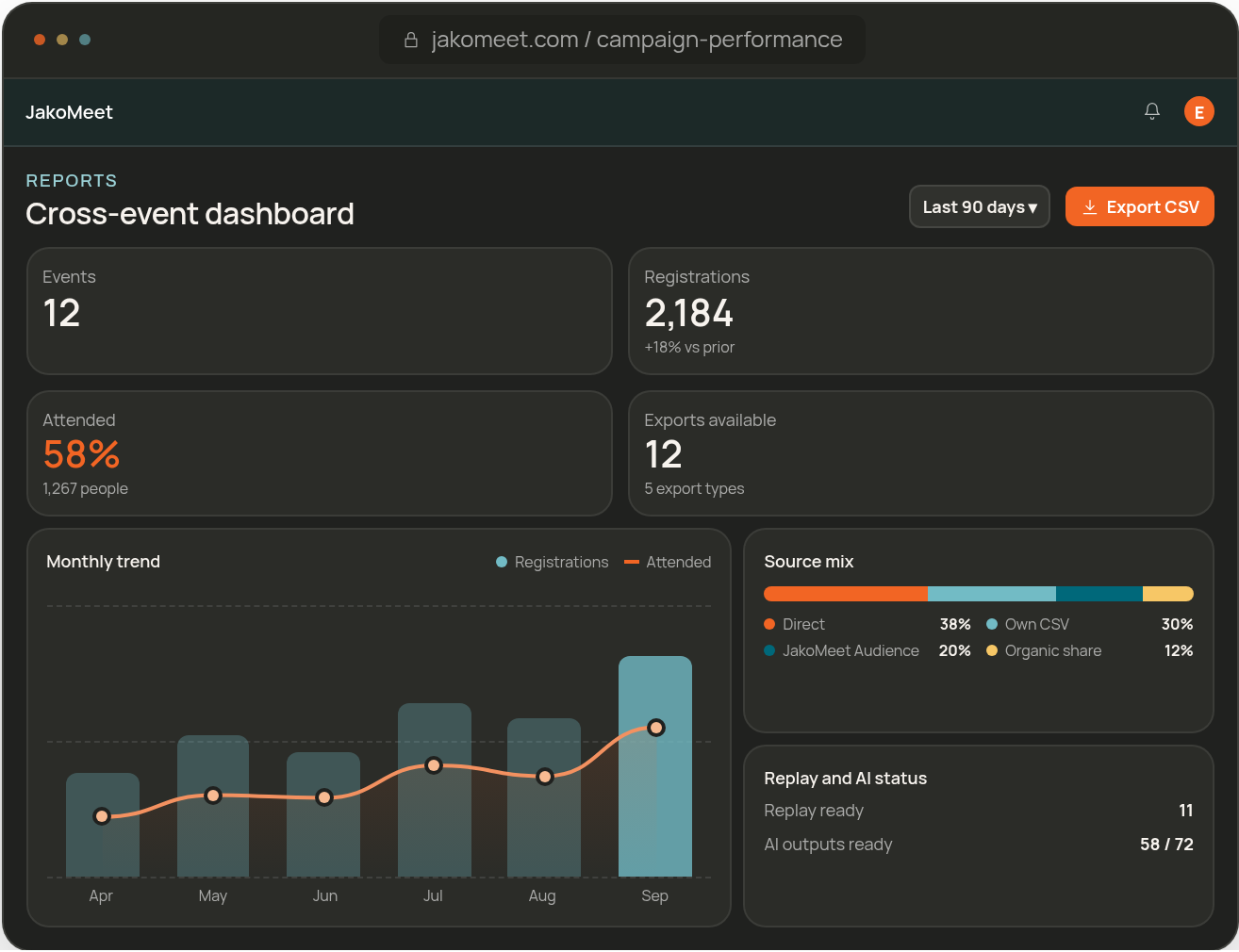Click the Organic share legend dot
Viewport: 1239px width, 952px height.
992,650
